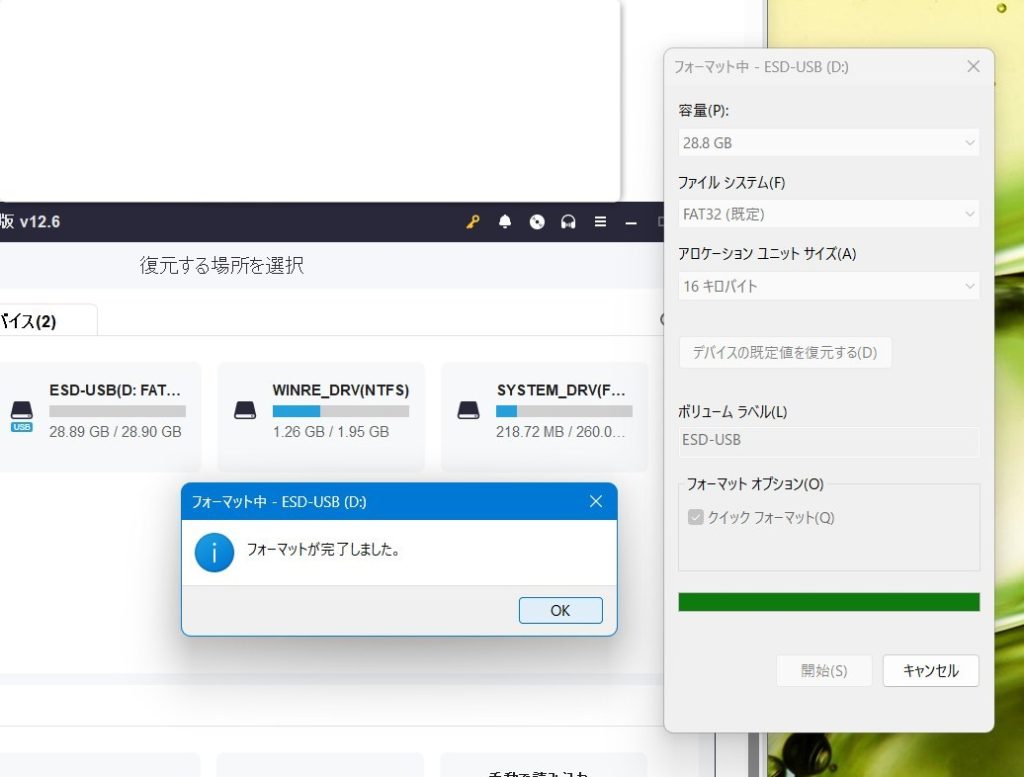Expand アロケーション ユニット サイズ 16 キロバイト dropdown

[x=828, y=286]
